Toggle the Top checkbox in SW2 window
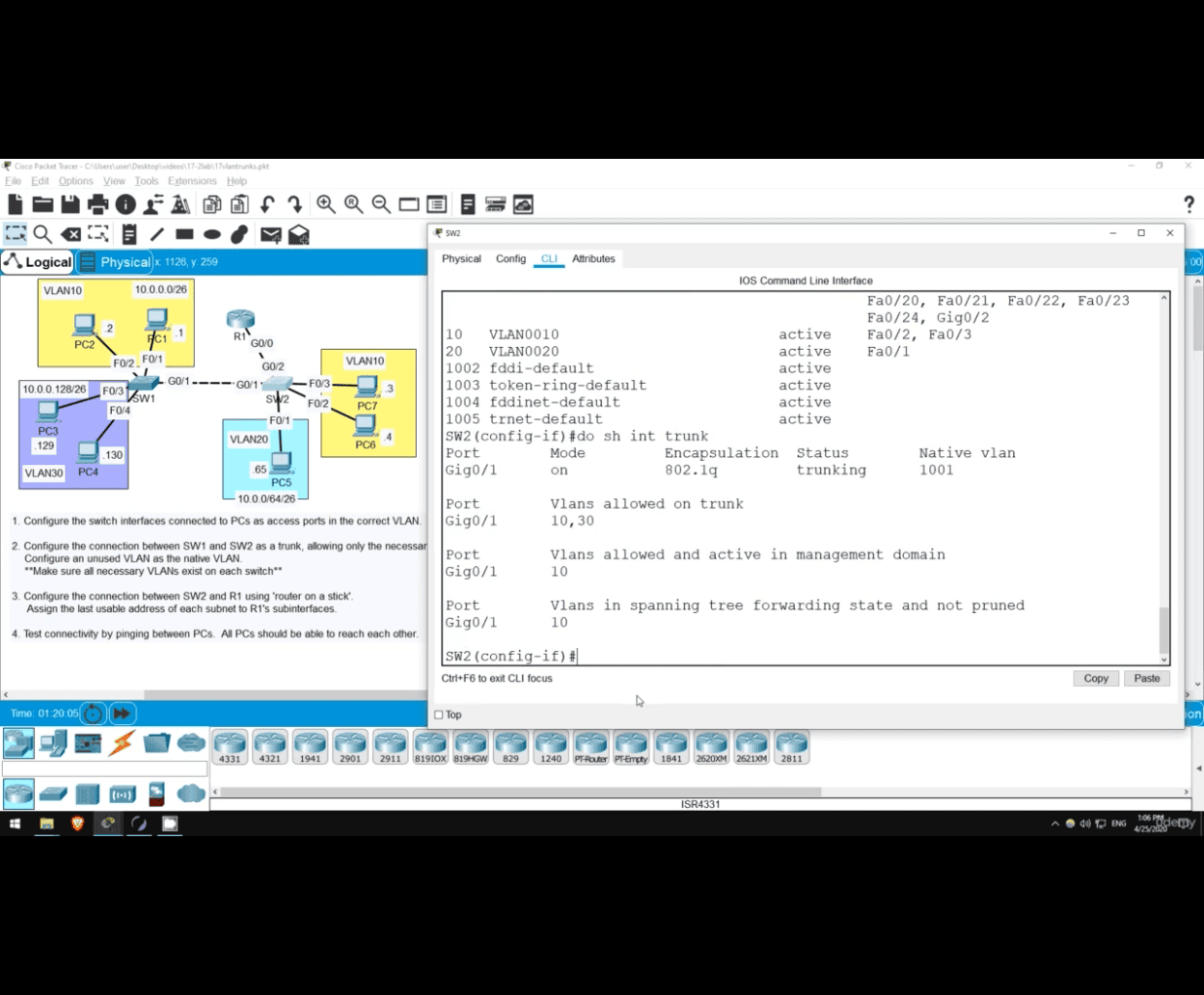Image resolution: width=1204 pixels, height=995 pixels. pyautogui.click(x=438, y=715)
